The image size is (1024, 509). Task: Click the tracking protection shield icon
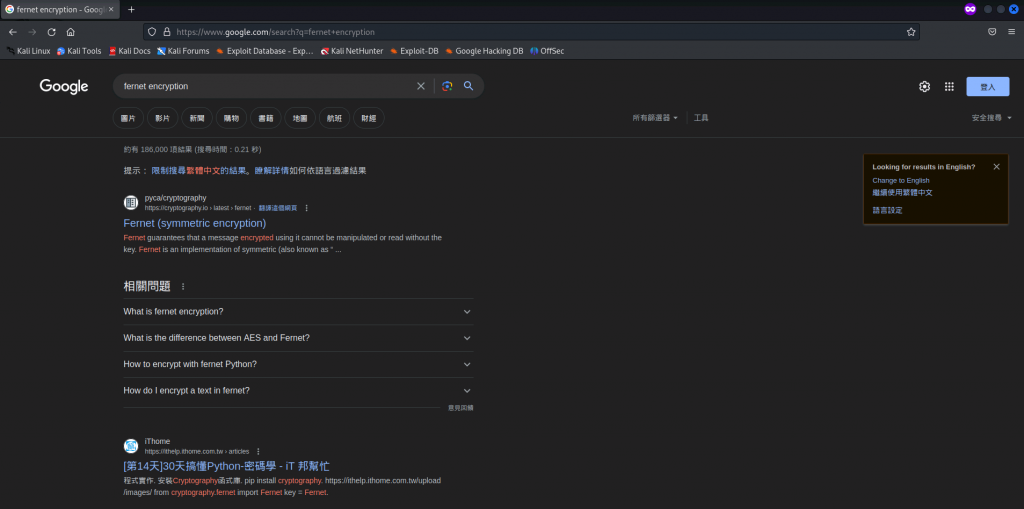152,31
